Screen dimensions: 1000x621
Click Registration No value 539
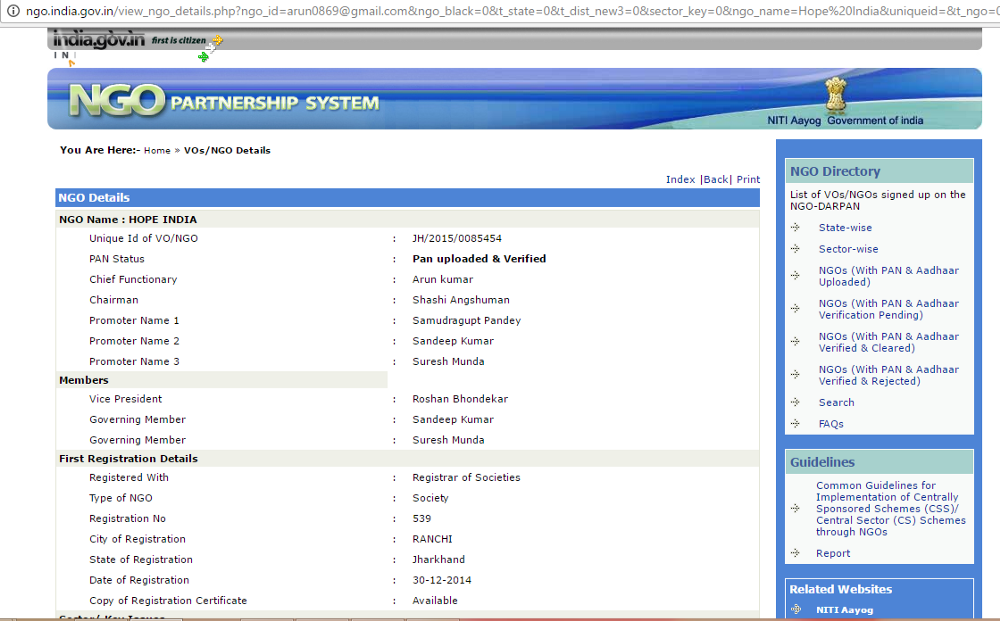click(422, 519)
